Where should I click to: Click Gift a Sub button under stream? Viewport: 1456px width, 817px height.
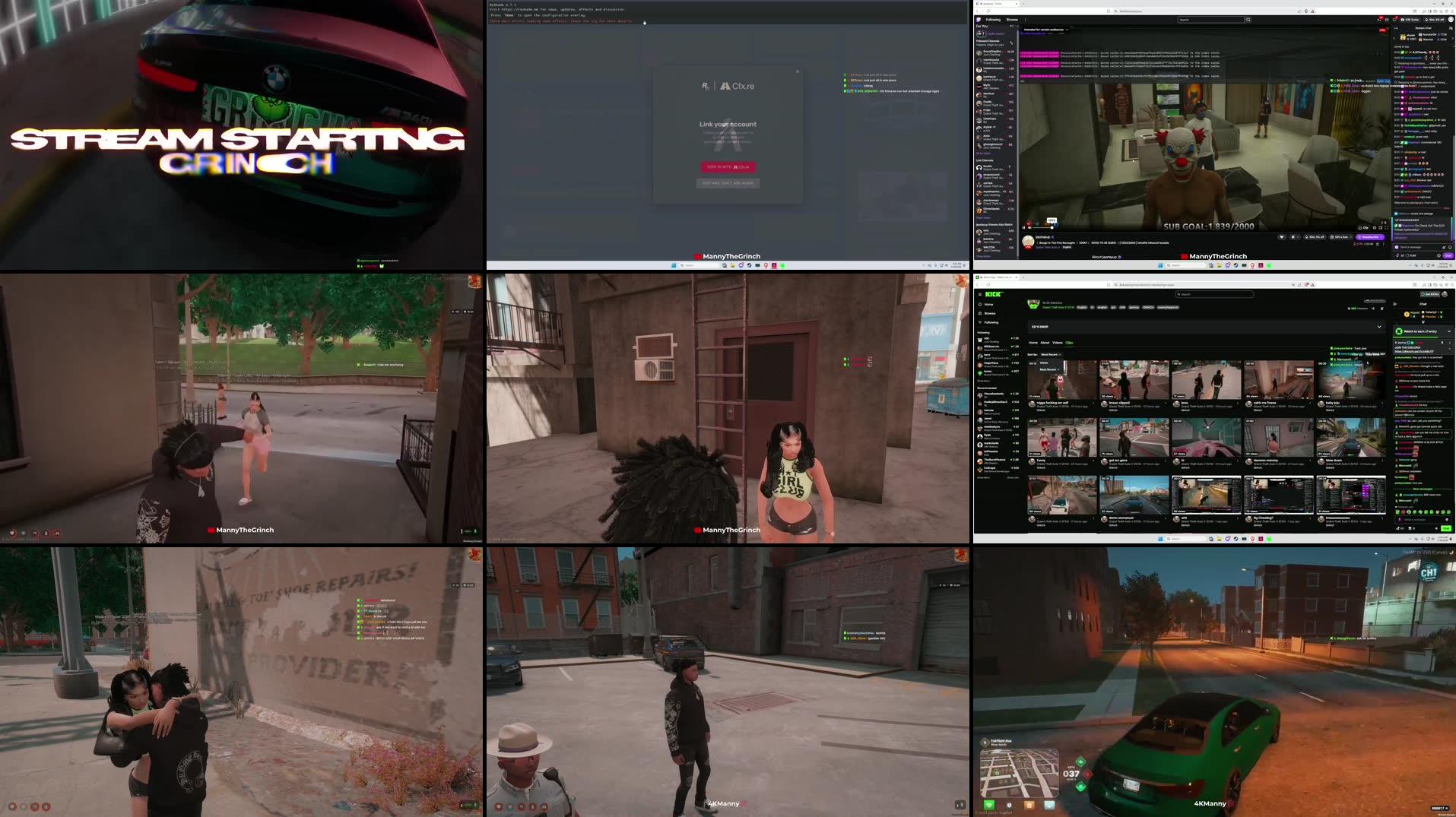click(x=1341, y=237)
